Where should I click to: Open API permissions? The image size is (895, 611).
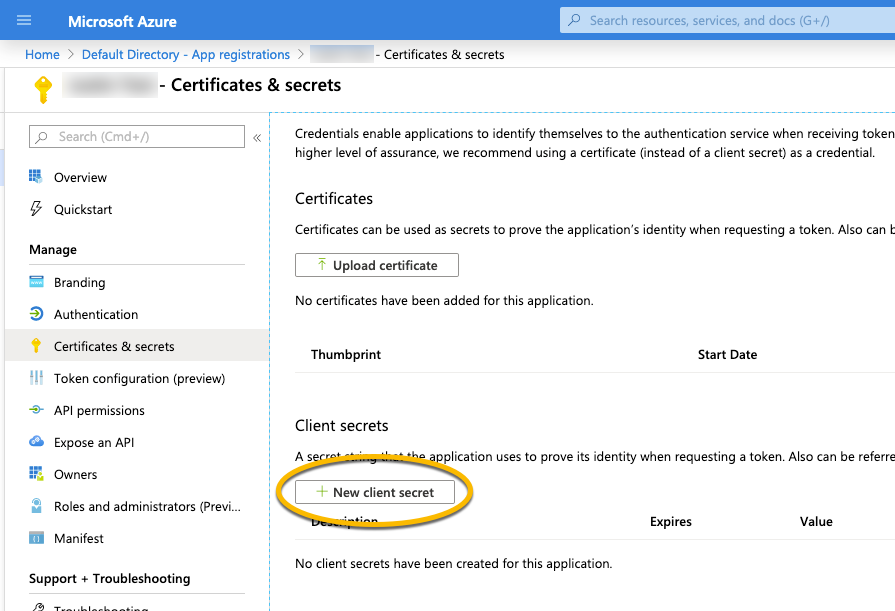coord(99,411)
